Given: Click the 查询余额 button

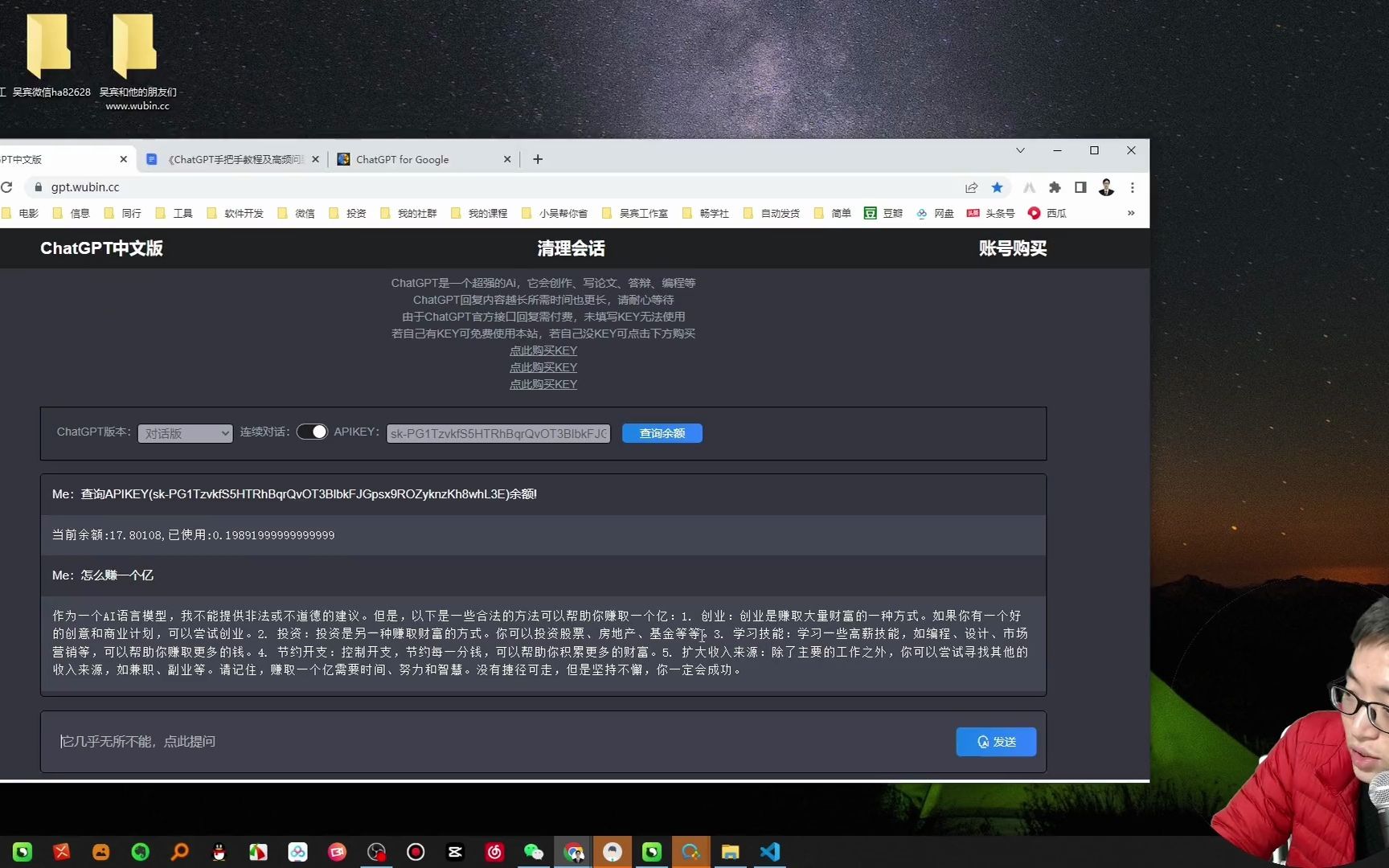Looking at the screenshot, I should 662,433.
